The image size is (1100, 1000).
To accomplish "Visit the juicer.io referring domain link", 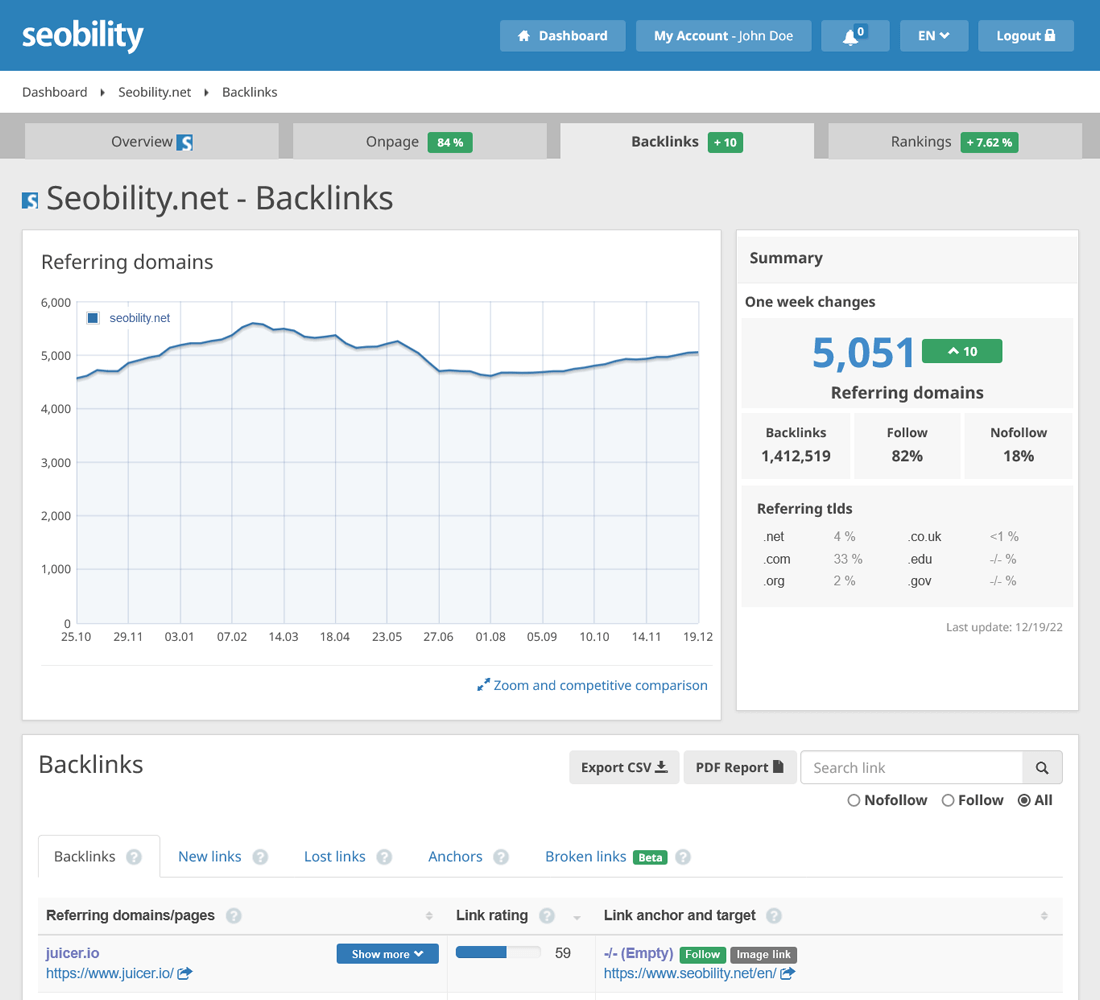I will [x=72, y=952].
